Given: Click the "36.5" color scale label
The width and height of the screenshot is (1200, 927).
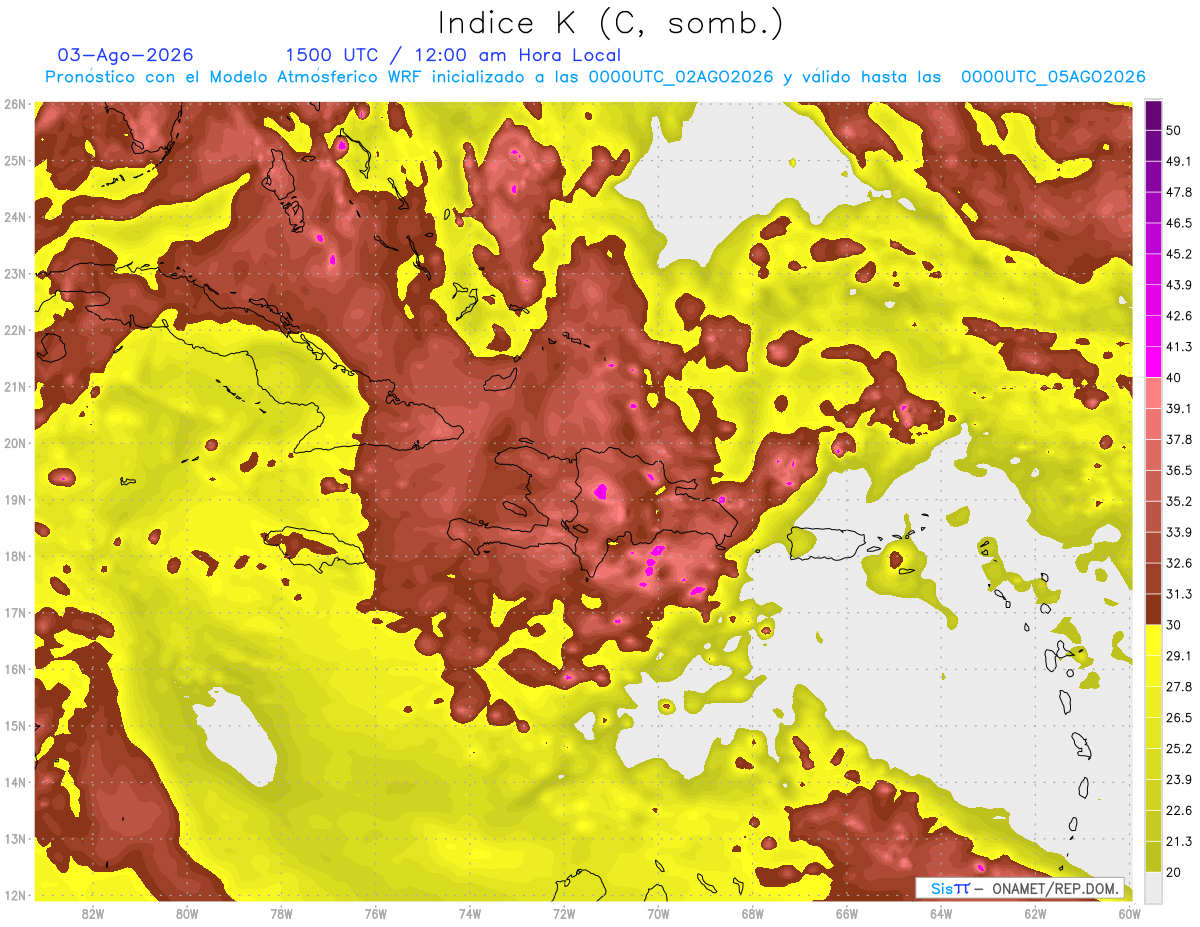Looking at the screenshot, I should (1178, 470).
